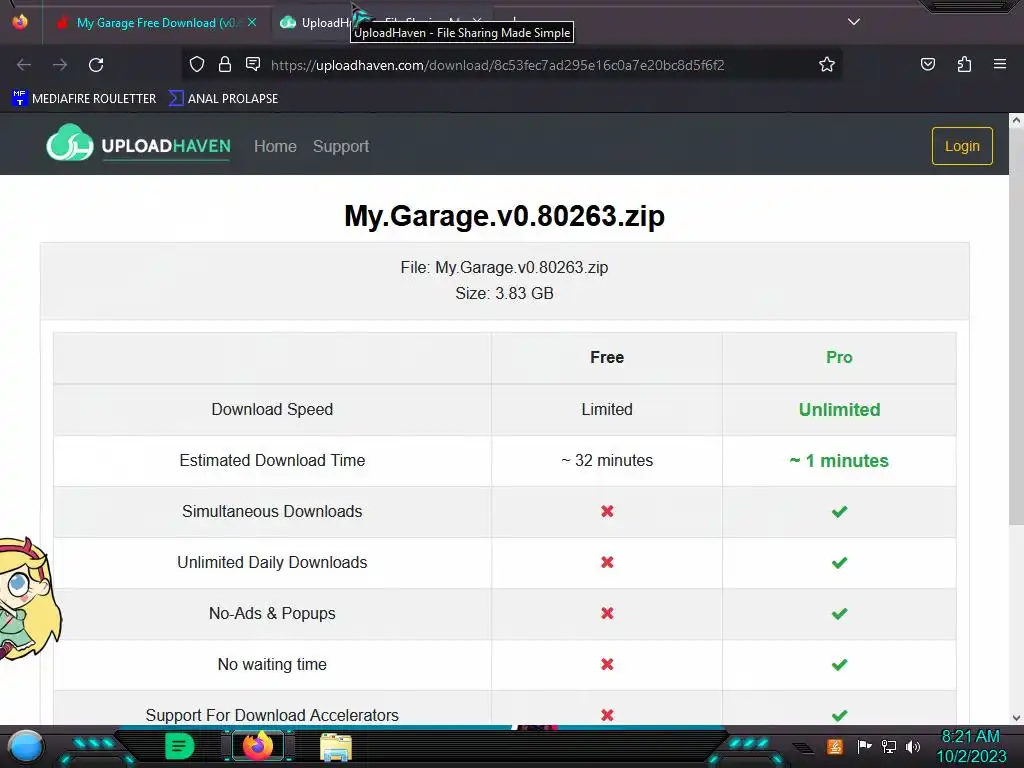Open the list all tabs chevron
This screenshot has height=768, width=1024.
coord(854,22)
